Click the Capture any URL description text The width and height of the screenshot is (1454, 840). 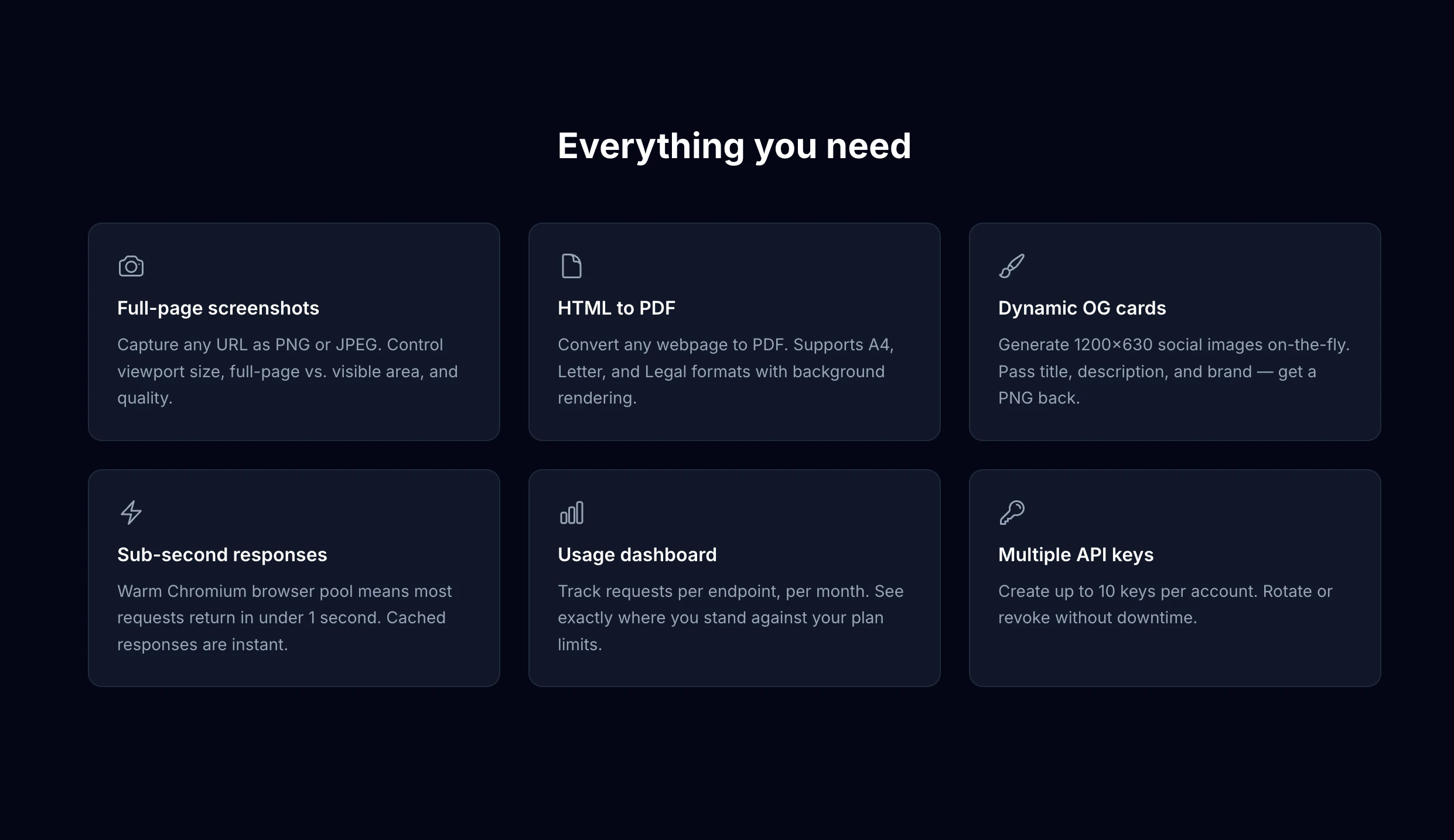pyautogui.click(x=287, y=371)
